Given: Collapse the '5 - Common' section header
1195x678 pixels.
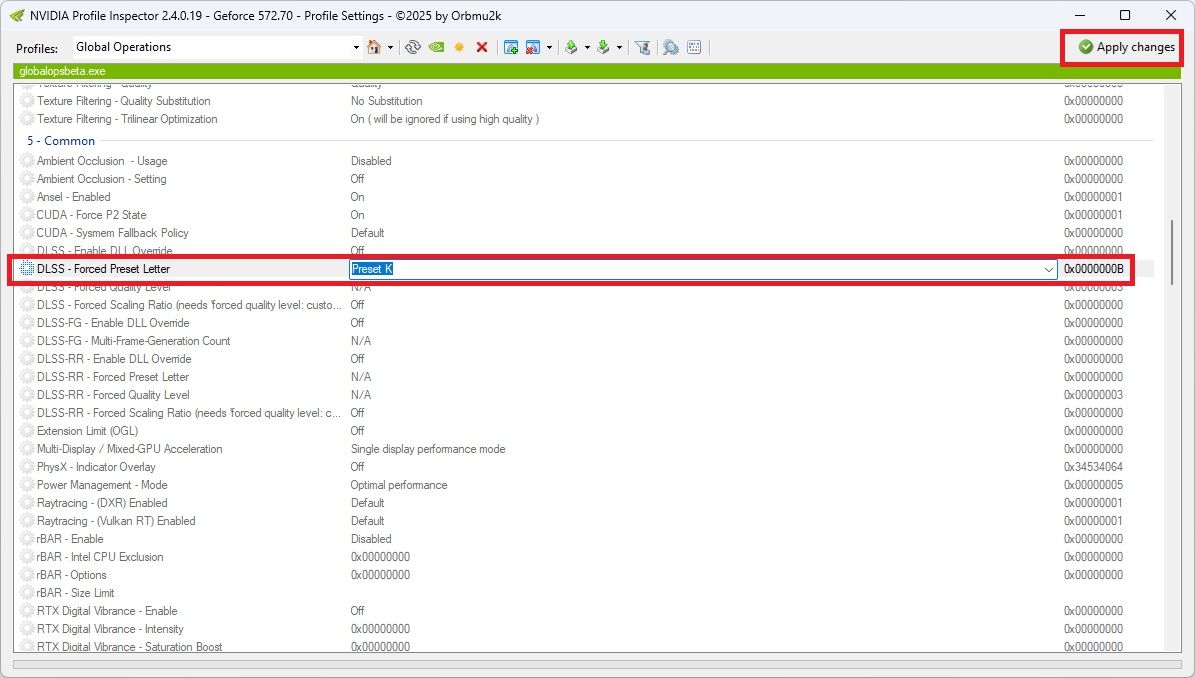Looking at the screenshot, I should coord(61,141).
